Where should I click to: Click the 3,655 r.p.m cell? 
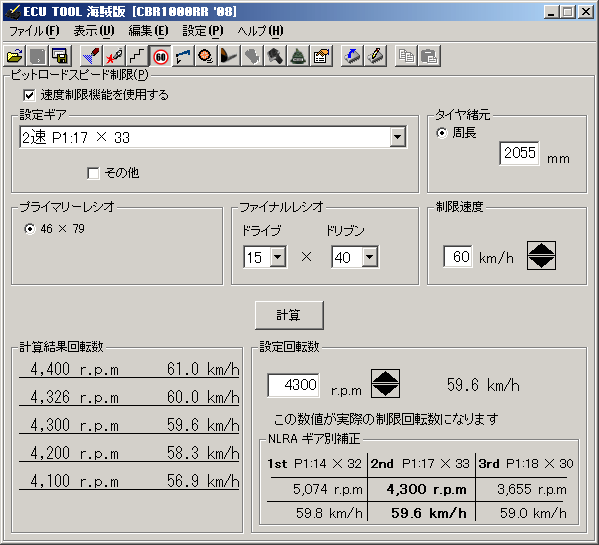(532, 489)
